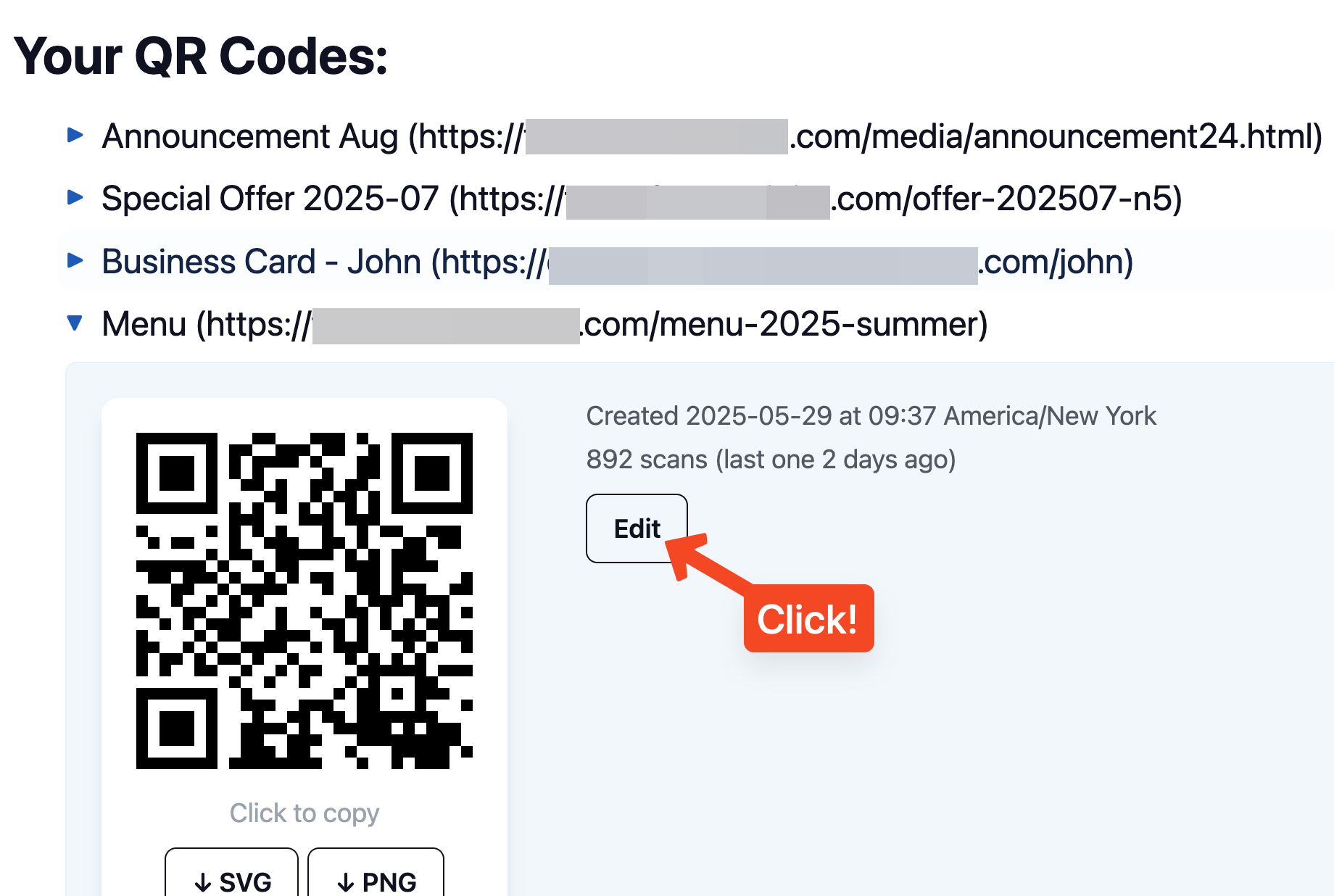This screenshot has height=896, width=1334.
Task: Click the orange Click! callout
Action: click(x=808, y=618)
